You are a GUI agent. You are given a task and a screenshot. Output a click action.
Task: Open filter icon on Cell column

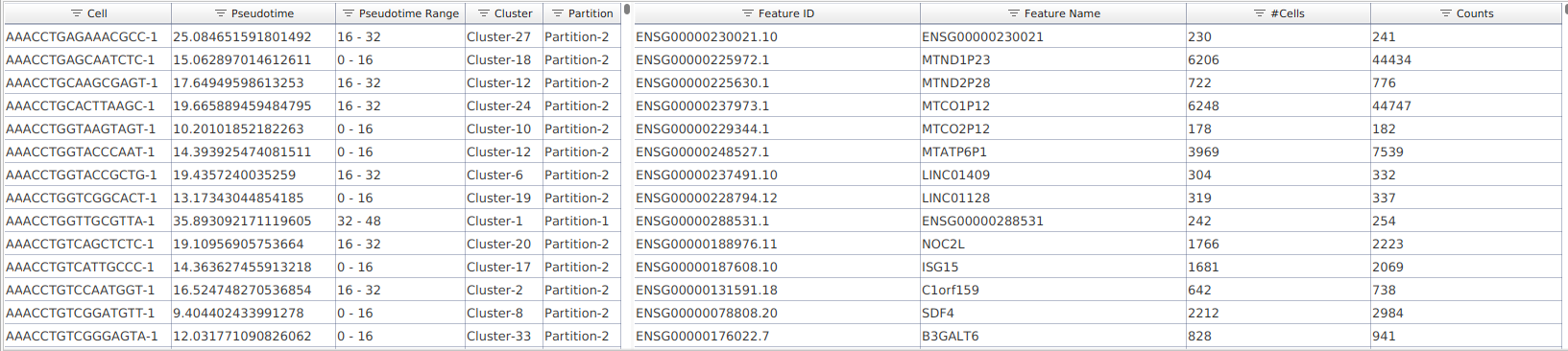[x=77, y=13]
